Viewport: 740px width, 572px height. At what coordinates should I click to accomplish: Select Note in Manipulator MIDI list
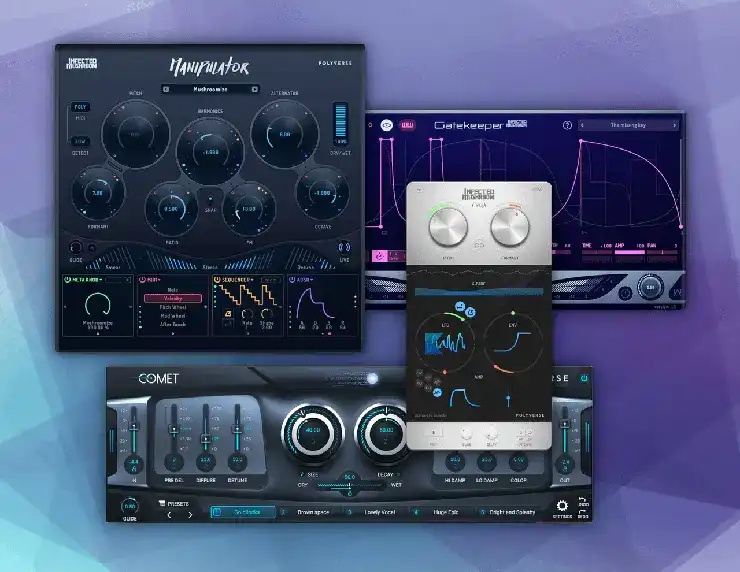(173, 290)
